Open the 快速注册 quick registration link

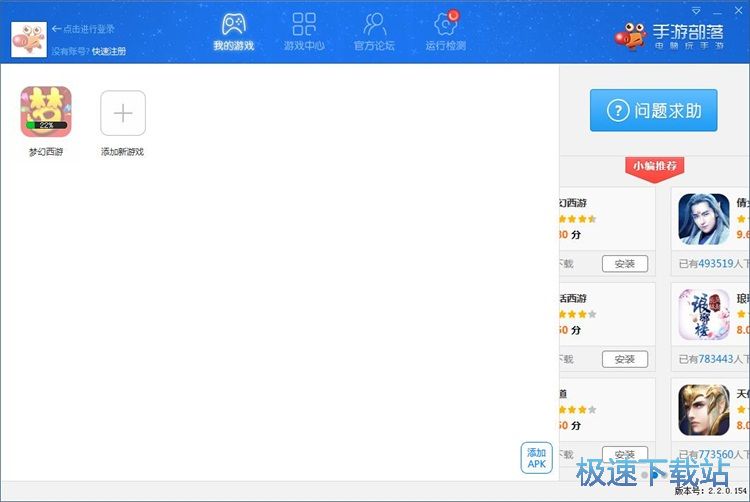coord(109,51)
